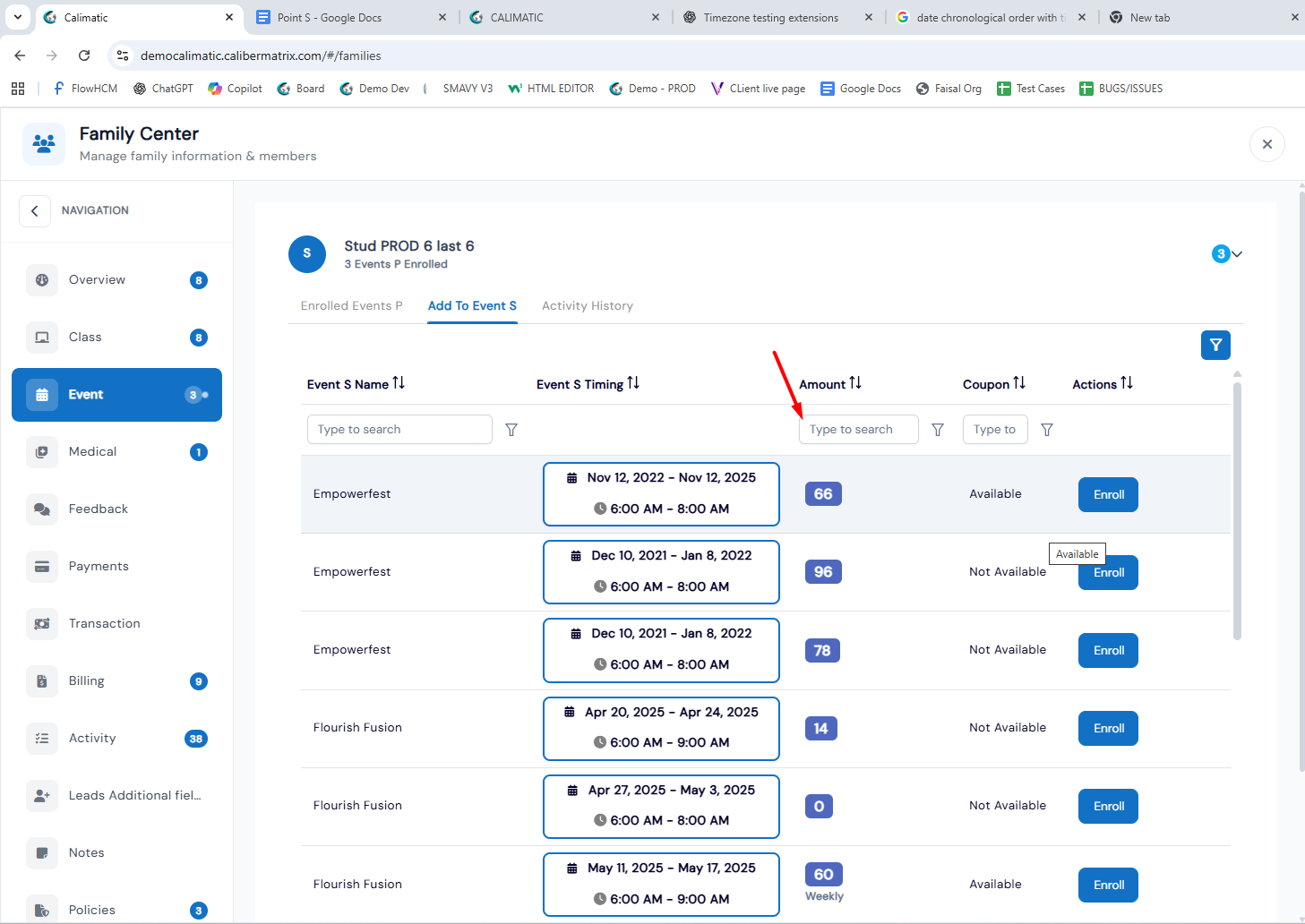Enroll in Flourish Fusion Apr 20, 2025
The width and height of the screenshot is (1305, 924).
click(x=1108, y=729)
